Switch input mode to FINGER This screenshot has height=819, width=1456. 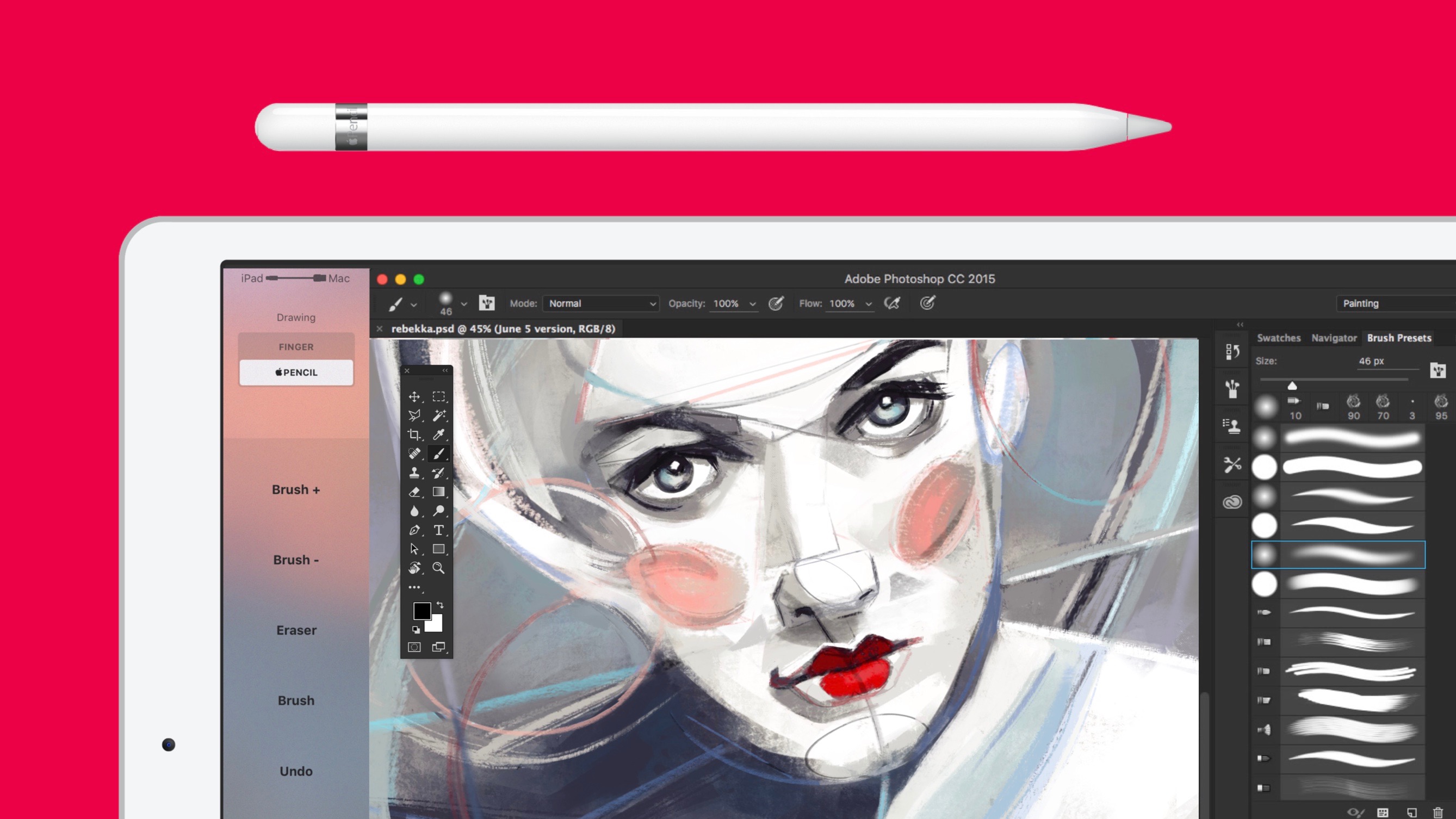pos(296,346)
